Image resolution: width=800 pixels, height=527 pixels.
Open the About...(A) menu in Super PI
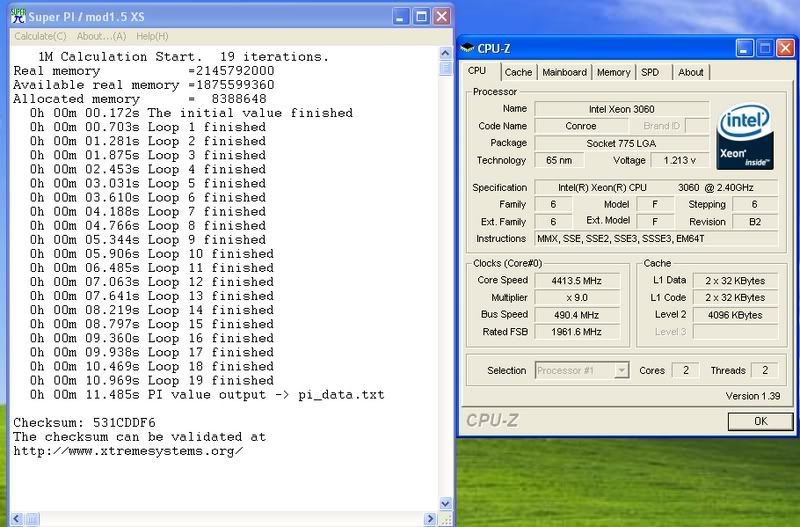(101, 36)
